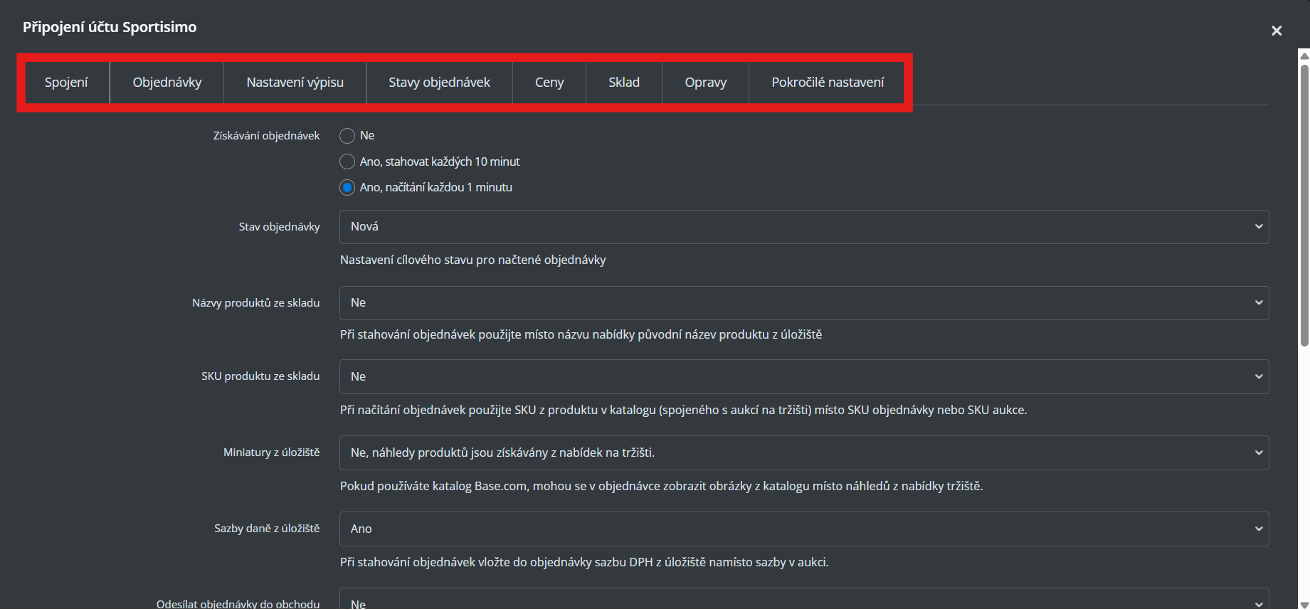The width and height of the screenshot is (1310, 610).
Task: Click the 'Odesílat objednávky do obchodu' label
Action: click(238, 604)
